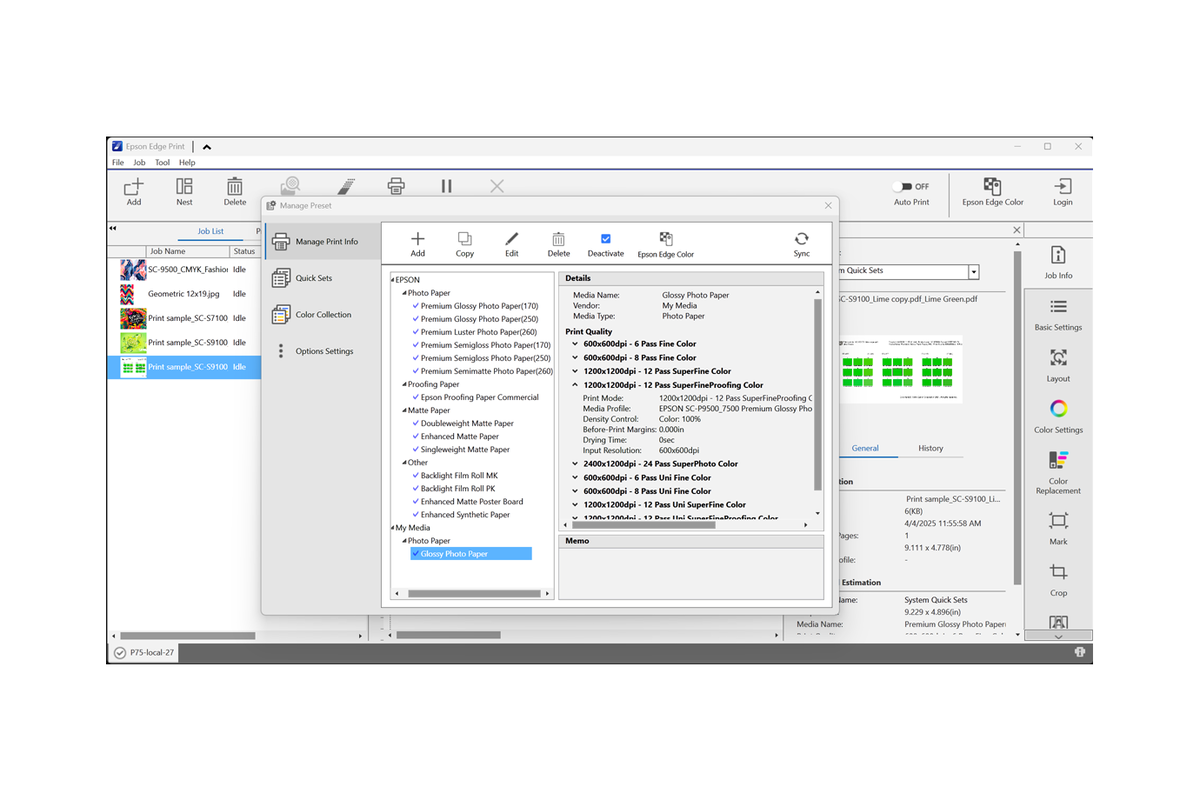Click the Status column header
Viewport: 1200px width, 800px height.
245,252
